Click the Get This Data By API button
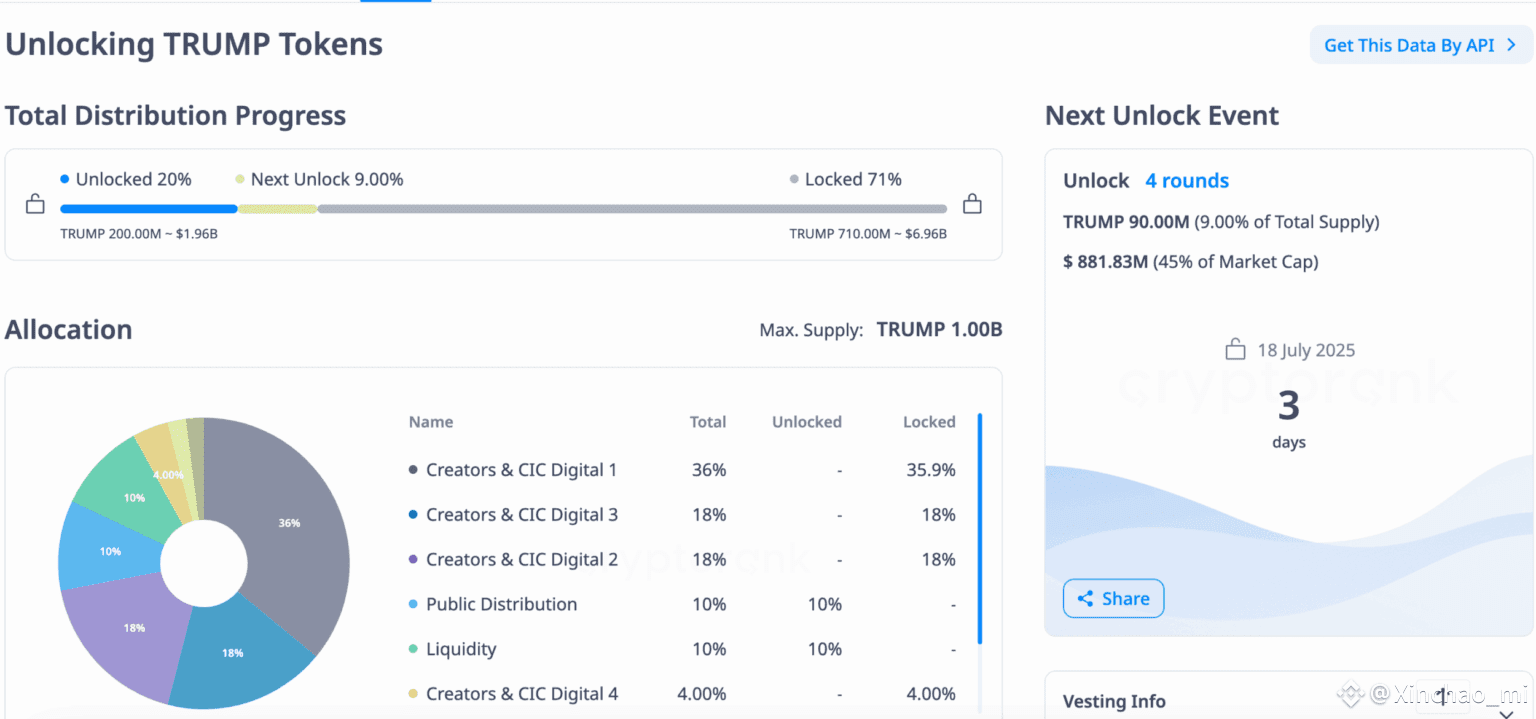The height and width of the screenshot is (719, 1536). click(x=1421, y=45)
